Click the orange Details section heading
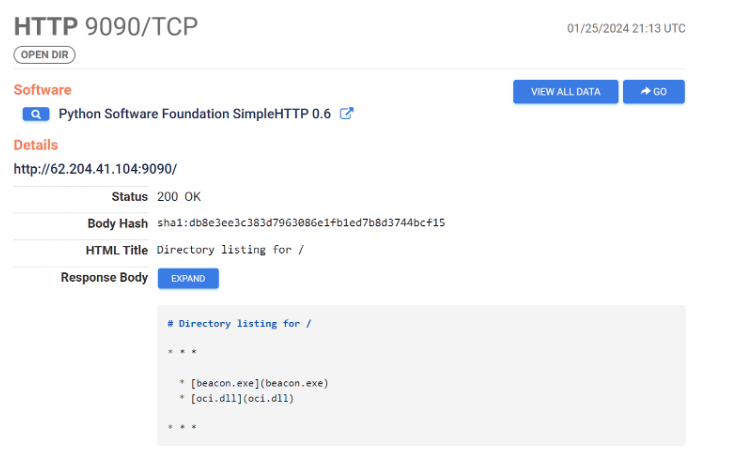The image size is (742, 462). pos(36,145)
